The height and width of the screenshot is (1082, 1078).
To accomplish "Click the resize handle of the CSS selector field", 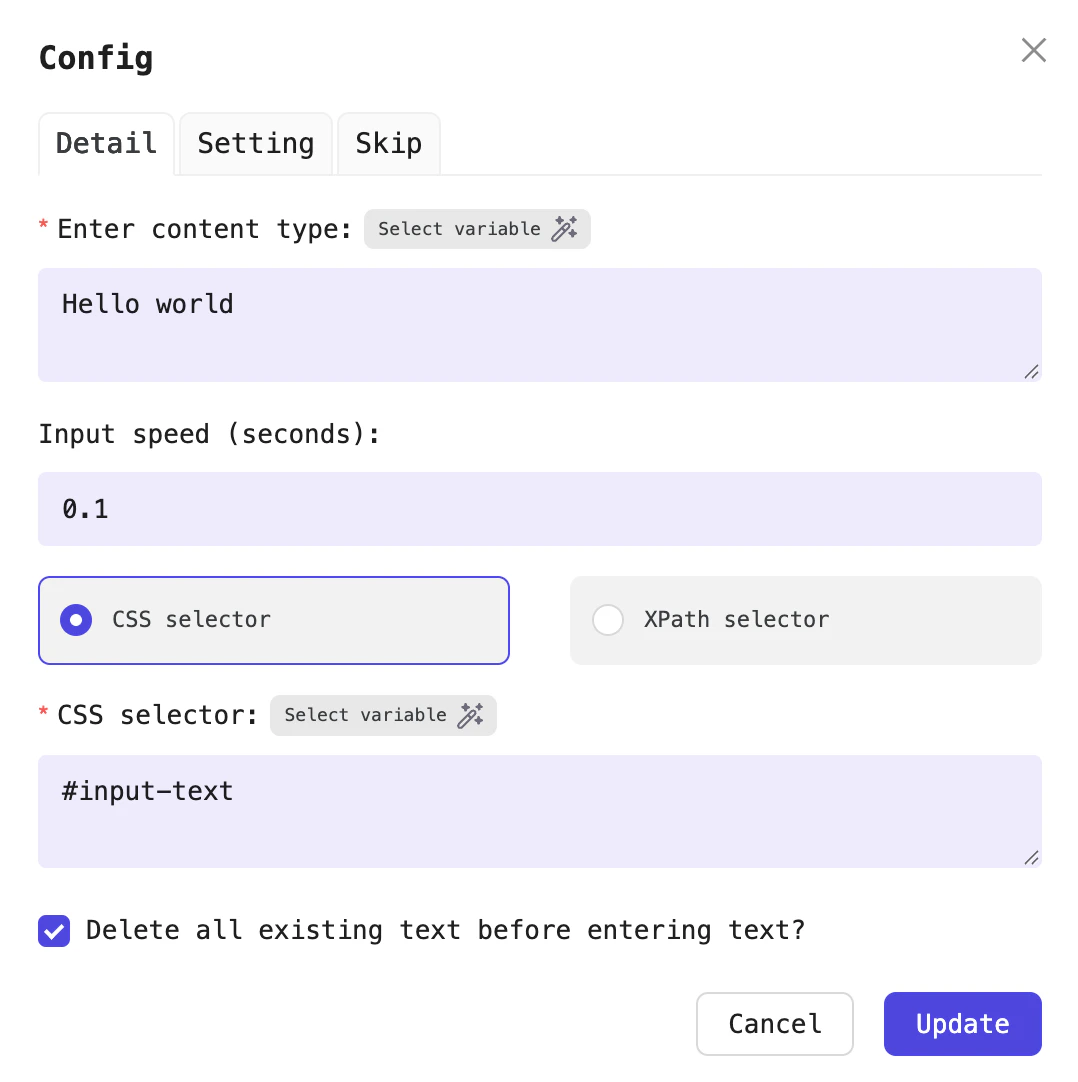I will tap(1031, 858).
